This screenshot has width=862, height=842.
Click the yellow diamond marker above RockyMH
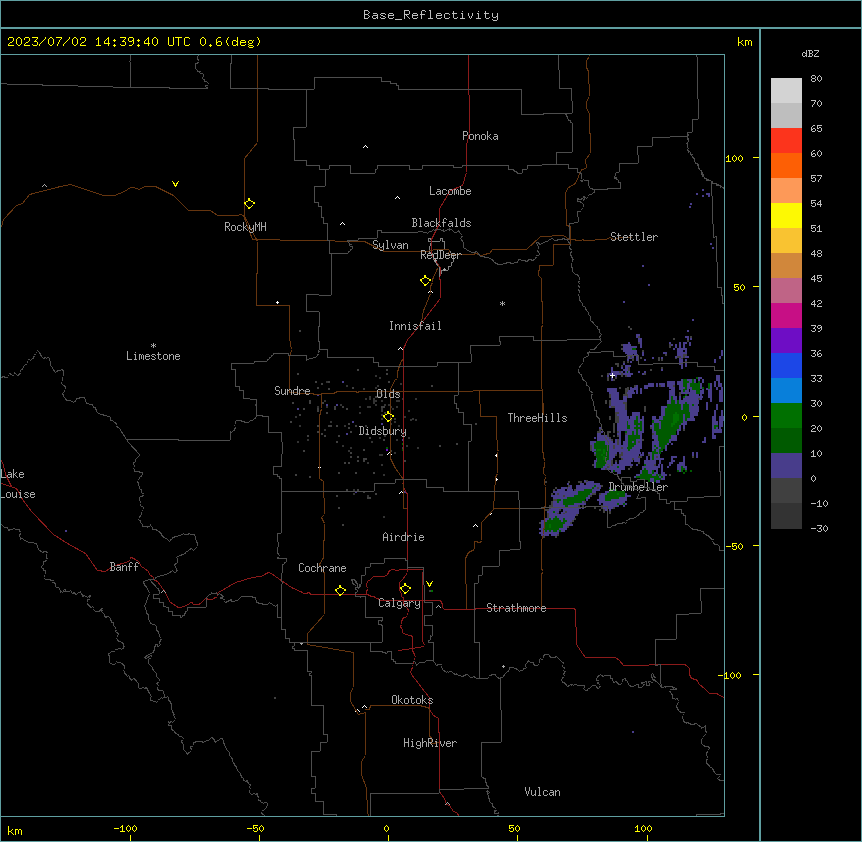tap(249, 204)
